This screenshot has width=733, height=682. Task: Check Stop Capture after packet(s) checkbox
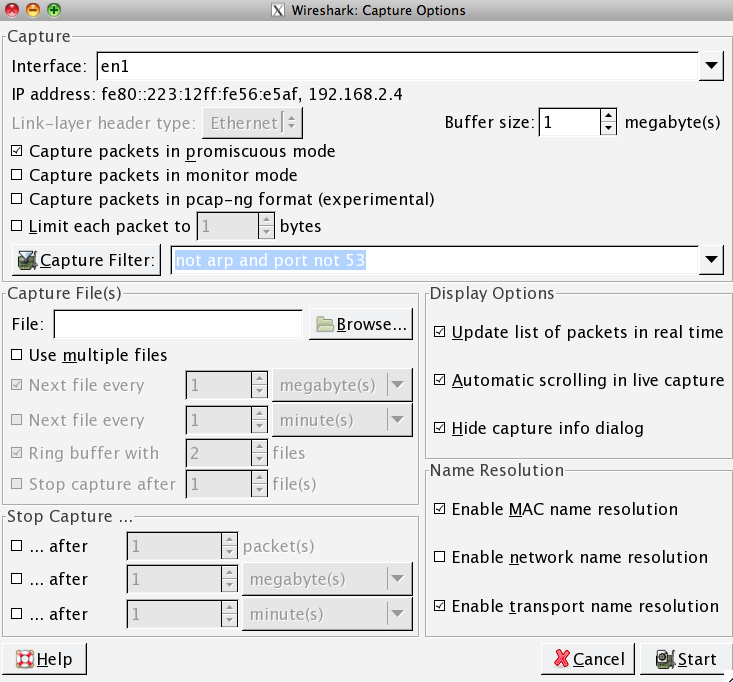point(17,546)
